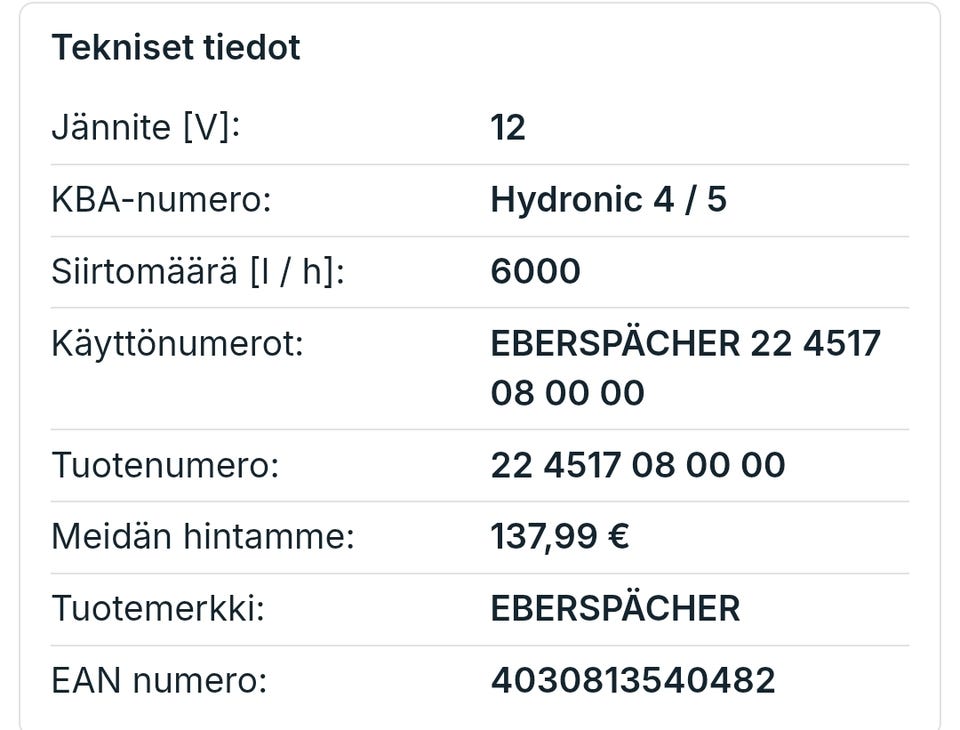This screenshot has height=730, width=960.
Task: Click the Tekniset tiedot heading
Action: pyautogui.click(x=176, y=48)
